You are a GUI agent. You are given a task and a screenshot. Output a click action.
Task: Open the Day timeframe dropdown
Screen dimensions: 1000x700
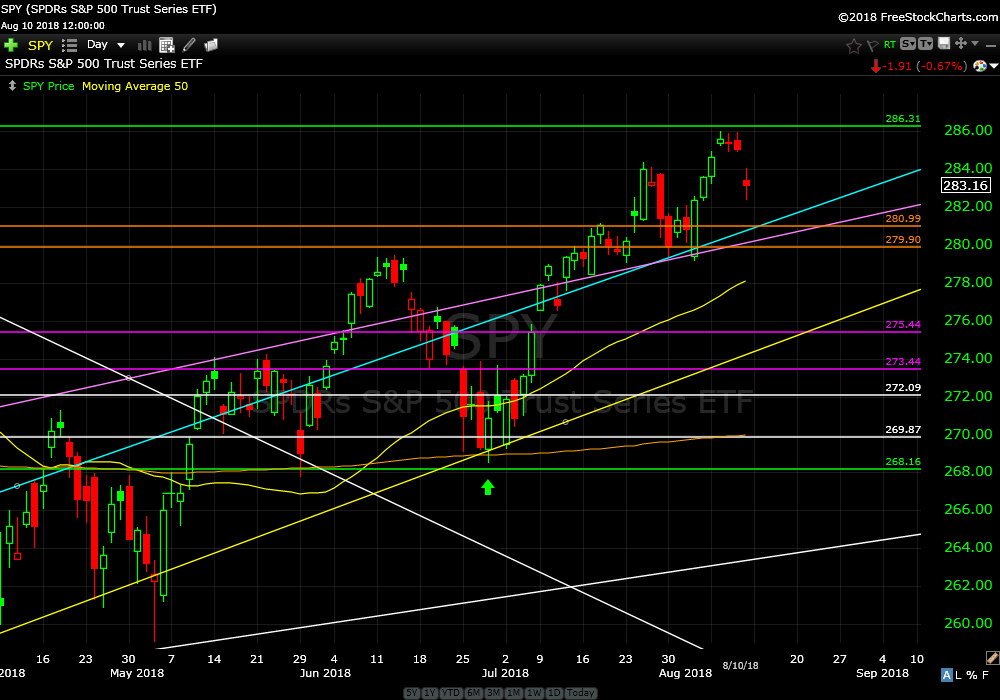pyautogui.click(x=106, y=45)
